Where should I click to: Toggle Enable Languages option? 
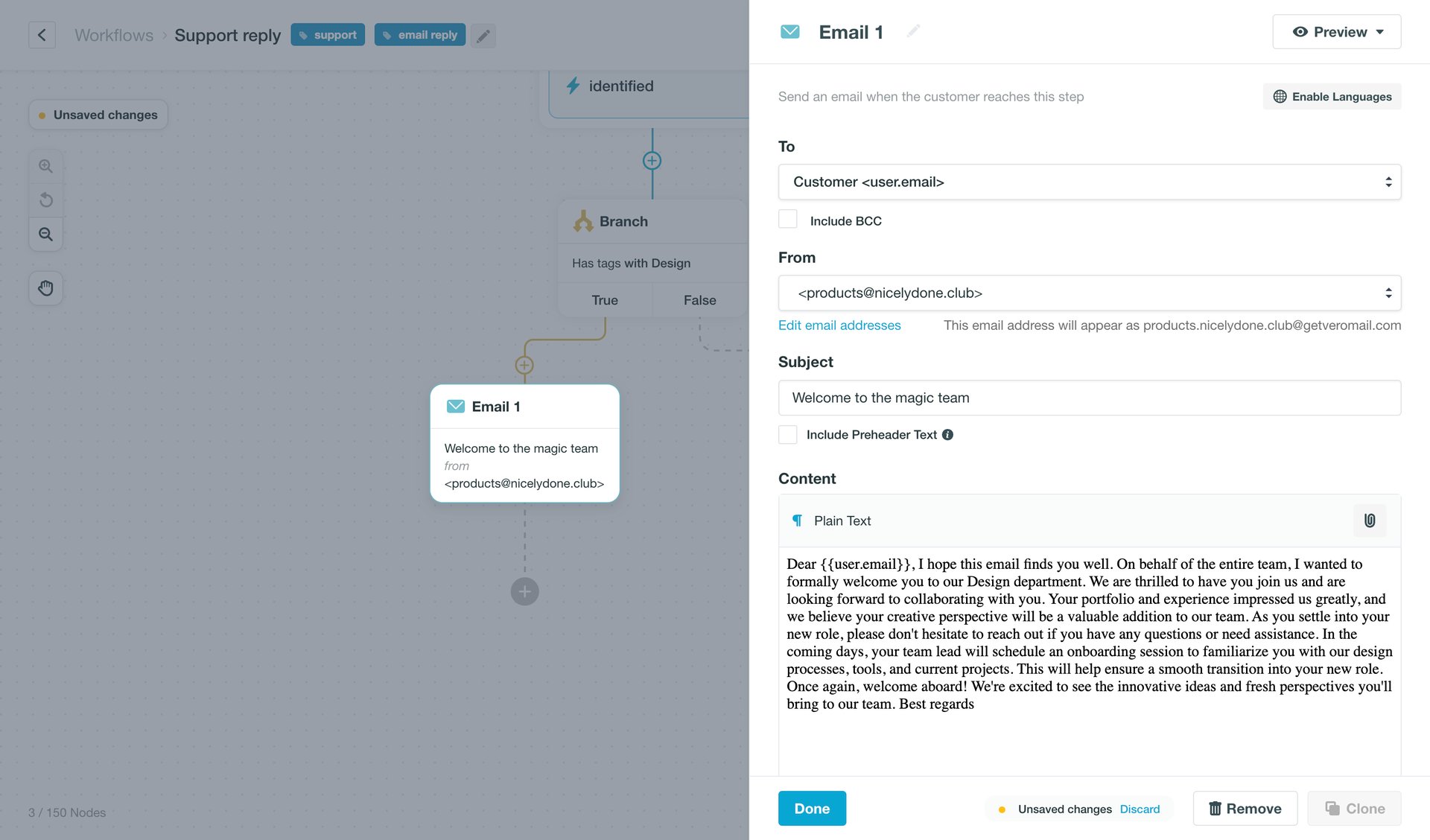[x=1332, y=96]
